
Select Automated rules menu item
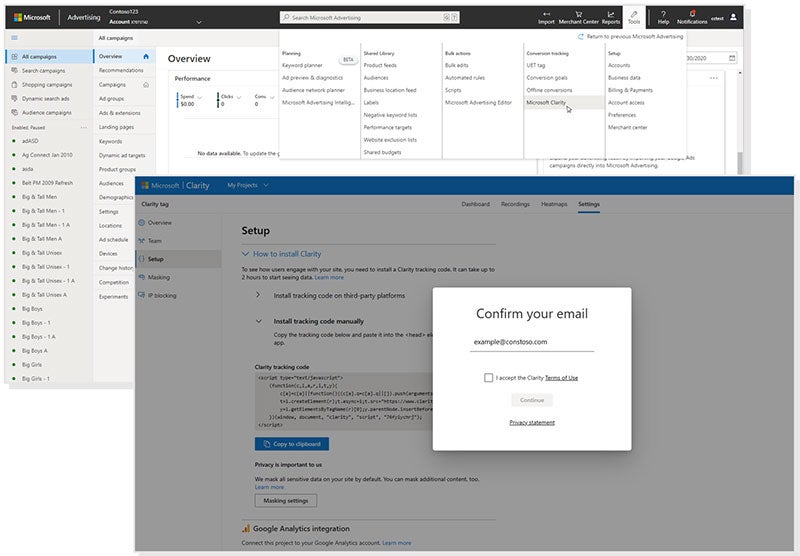click(x=465, y=78)
